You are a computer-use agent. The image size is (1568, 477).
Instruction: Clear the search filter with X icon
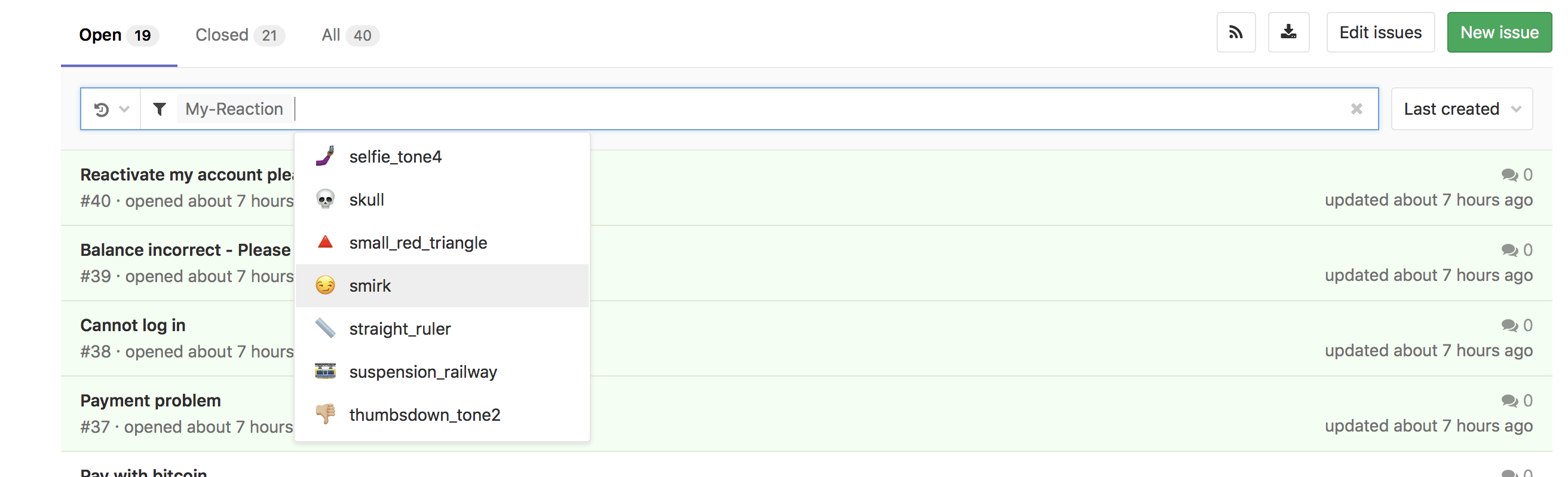click(x=1356, y=109)
